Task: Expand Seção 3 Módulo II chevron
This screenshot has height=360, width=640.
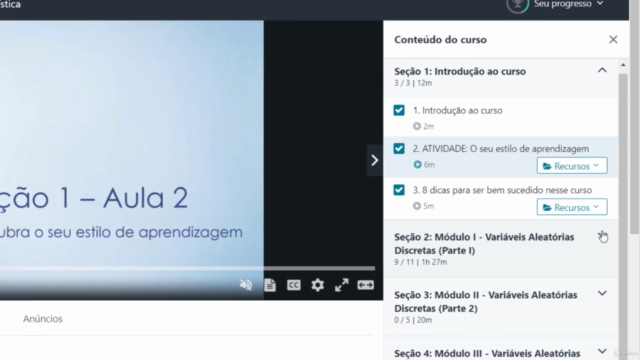Action: click(x=602, y=293)
